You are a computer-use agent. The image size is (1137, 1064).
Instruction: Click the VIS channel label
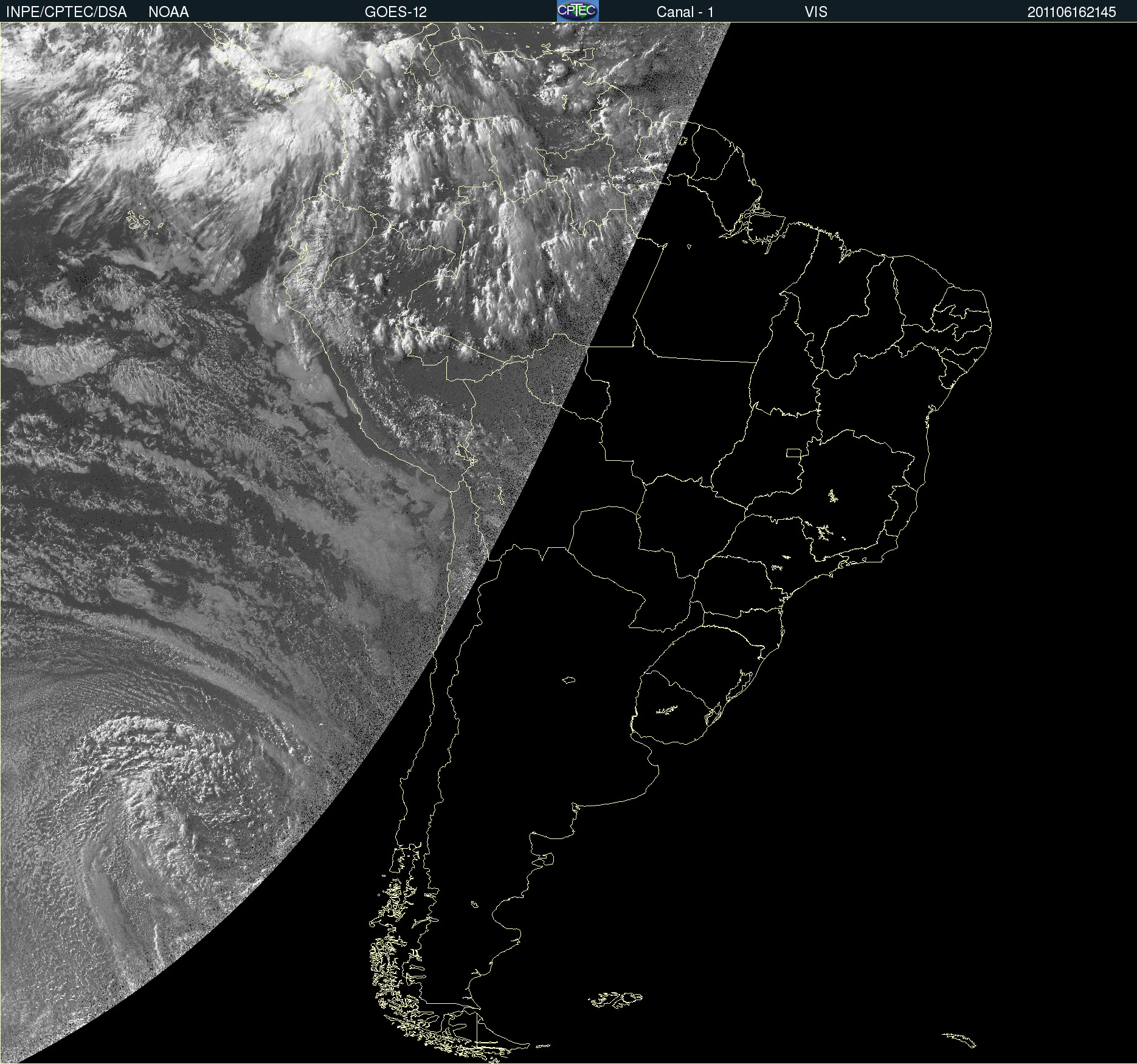(816, 12)
